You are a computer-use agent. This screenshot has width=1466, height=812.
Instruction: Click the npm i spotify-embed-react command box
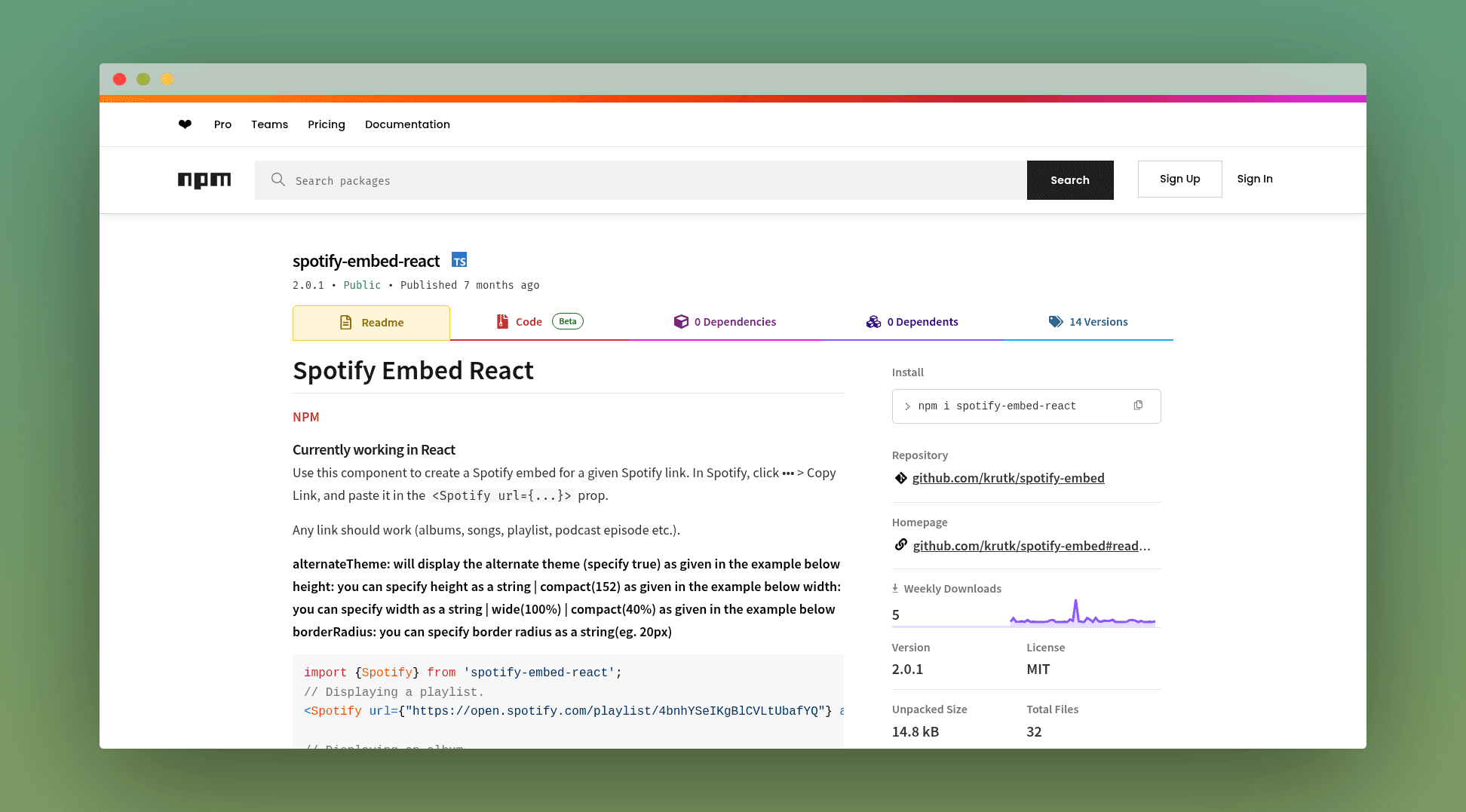pos(1026,406)
